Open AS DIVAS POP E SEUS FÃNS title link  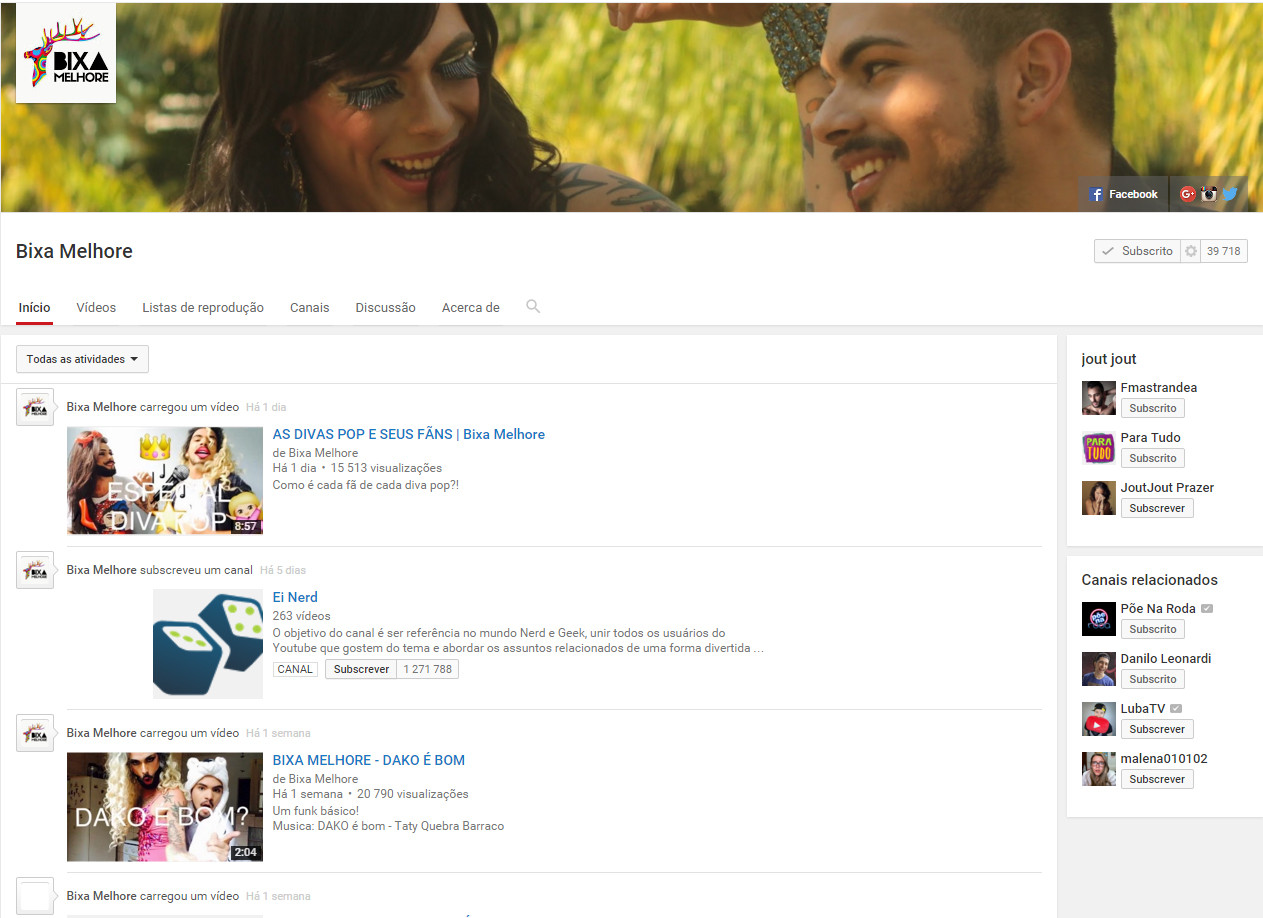(408, 434)
